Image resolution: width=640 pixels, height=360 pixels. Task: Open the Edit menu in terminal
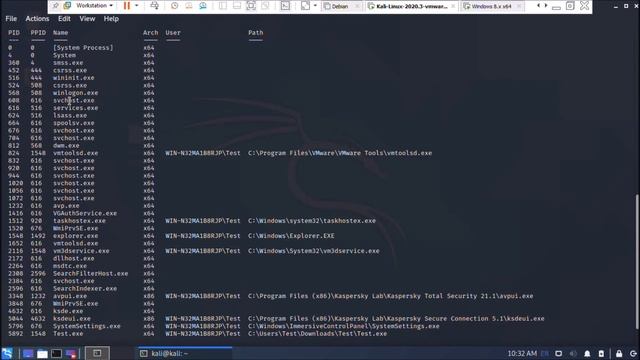[64, 19]
